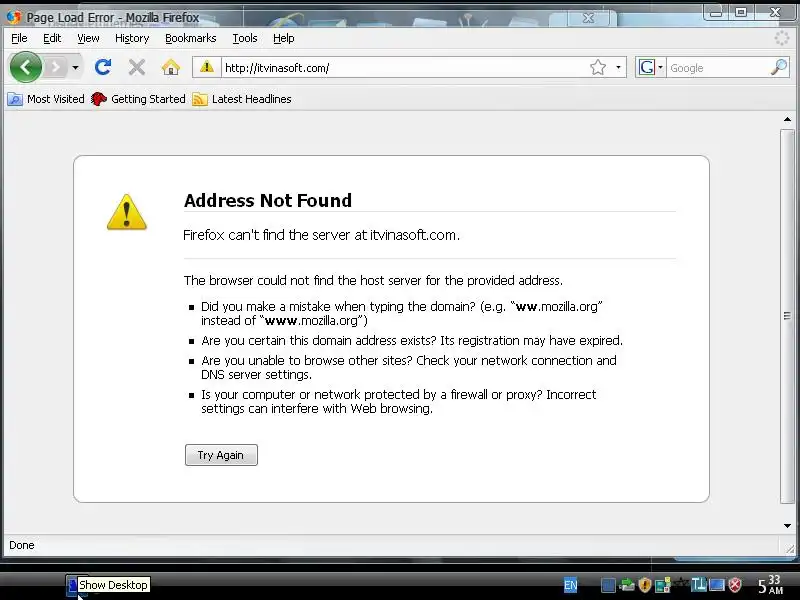The height and width of the screenshot is (600, 800).
Task: Open the Edit menu
Action: pyautogui.click(x=52, y=38)
